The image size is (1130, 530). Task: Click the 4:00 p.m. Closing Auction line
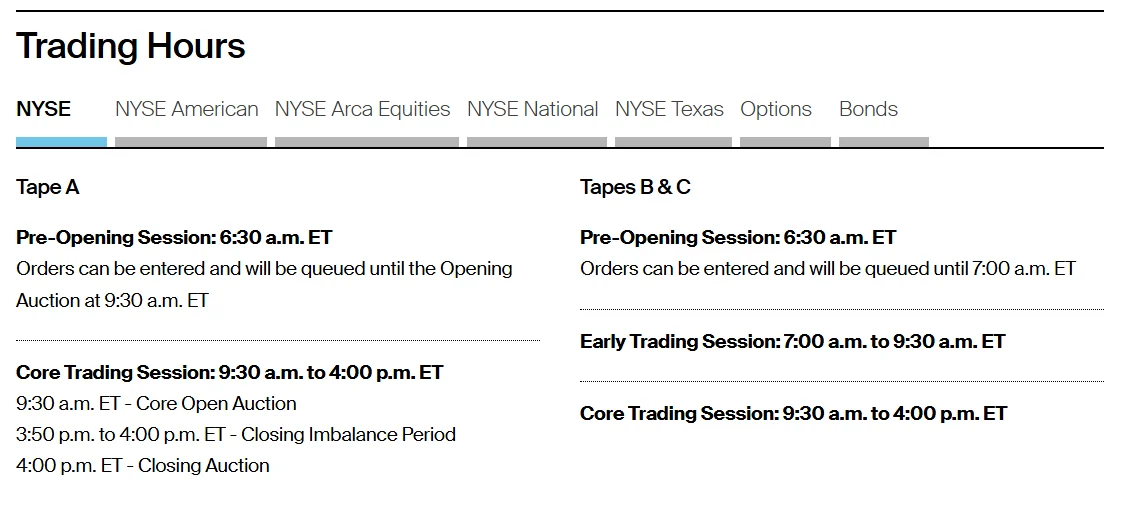pos(143,466)
